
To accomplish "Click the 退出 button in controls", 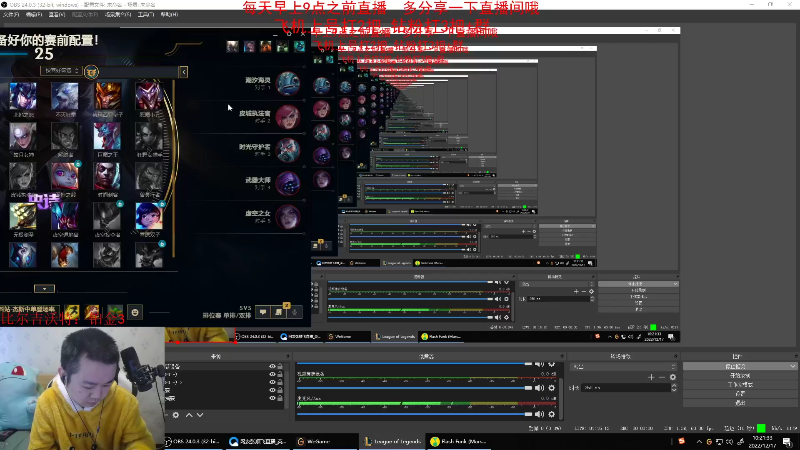I will (740, 403).
